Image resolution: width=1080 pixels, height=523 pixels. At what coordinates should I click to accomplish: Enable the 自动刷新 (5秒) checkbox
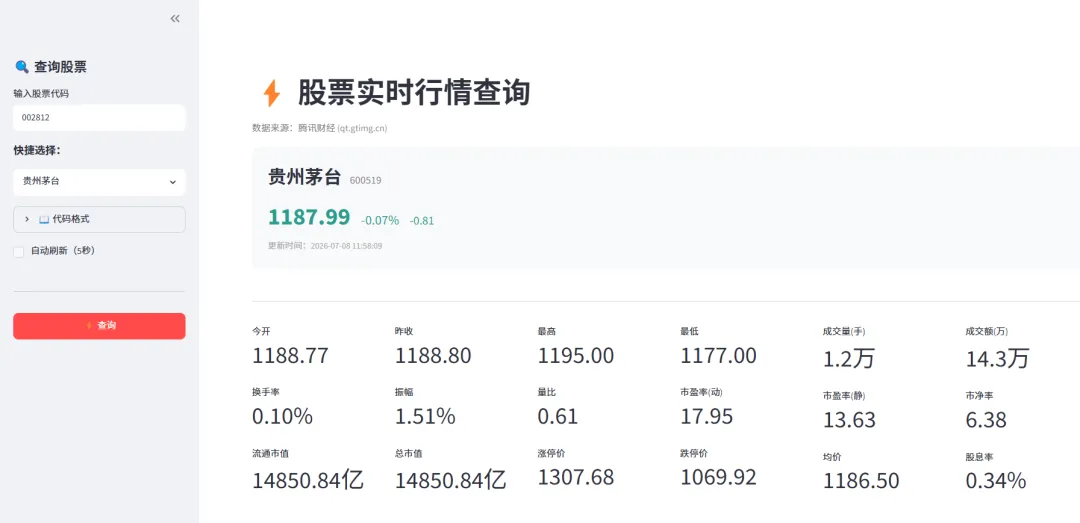(x=19, y=252)
